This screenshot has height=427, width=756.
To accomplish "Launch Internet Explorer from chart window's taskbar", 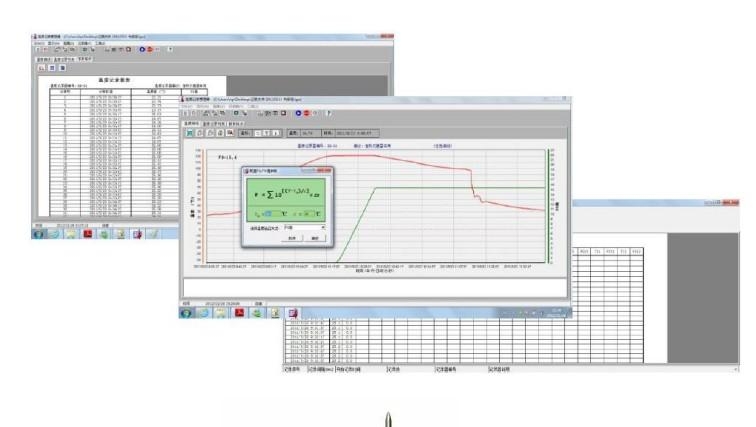I will pos(203,313).
